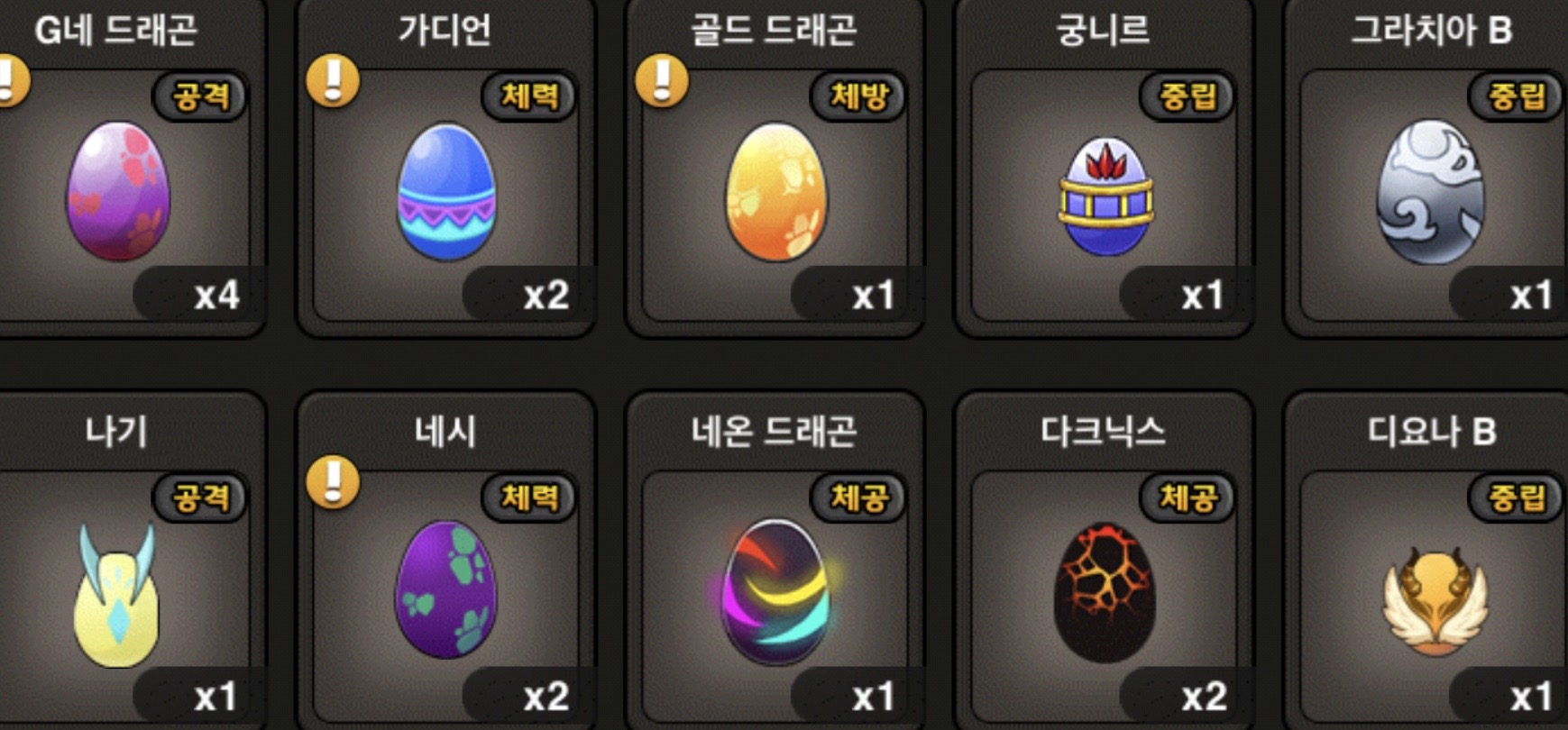Click the x2 count on 다크닉스 card
Screen dimensions: 1568x730
[1204, 697]
